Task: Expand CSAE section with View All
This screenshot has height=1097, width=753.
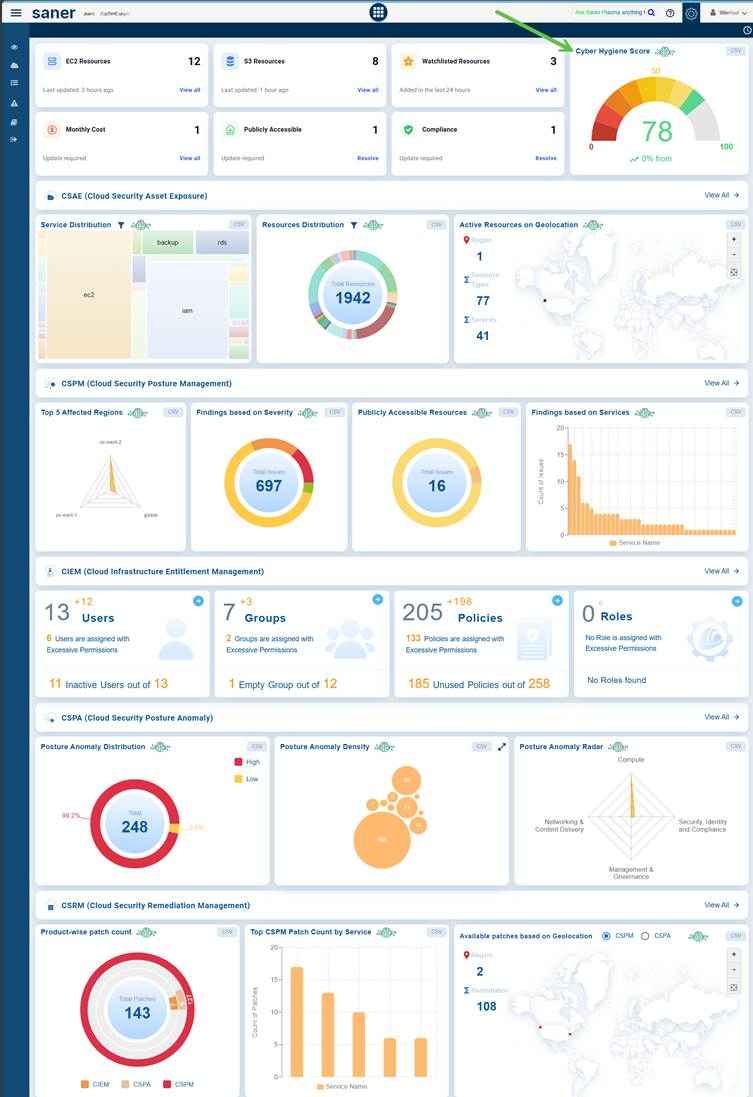Action: (722, 196)
